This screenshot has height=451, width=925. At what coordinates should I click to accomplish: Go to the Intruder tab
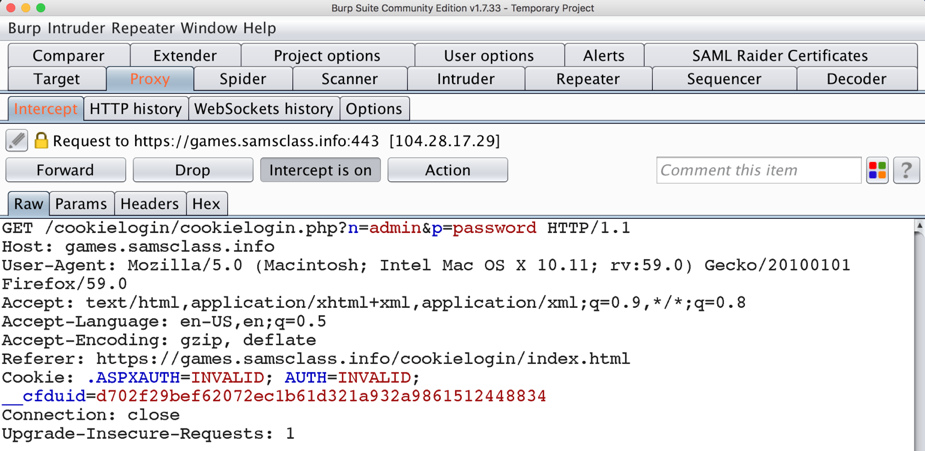click(465, 79)
